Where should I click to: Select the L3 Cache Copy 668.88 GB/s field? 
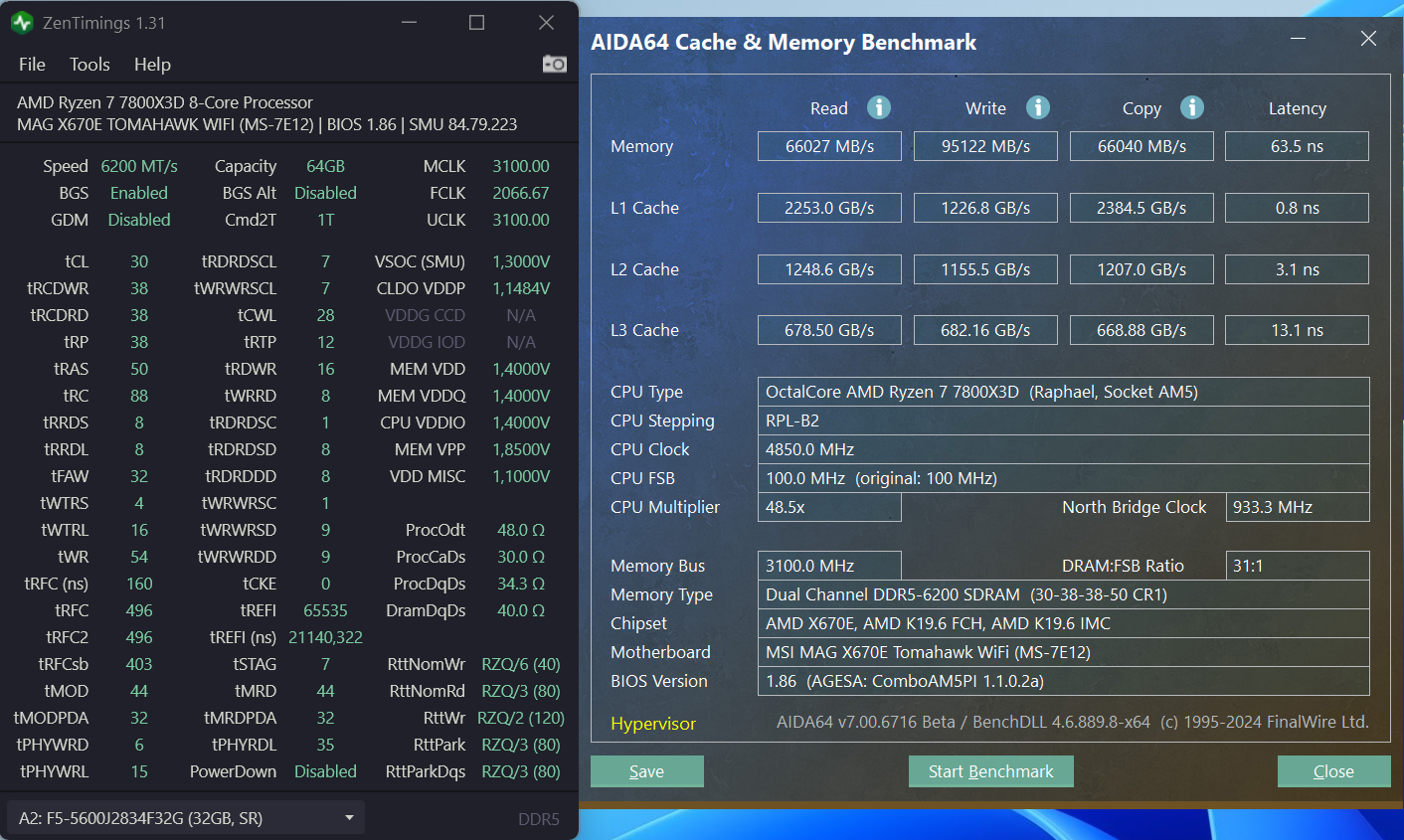1141,330
